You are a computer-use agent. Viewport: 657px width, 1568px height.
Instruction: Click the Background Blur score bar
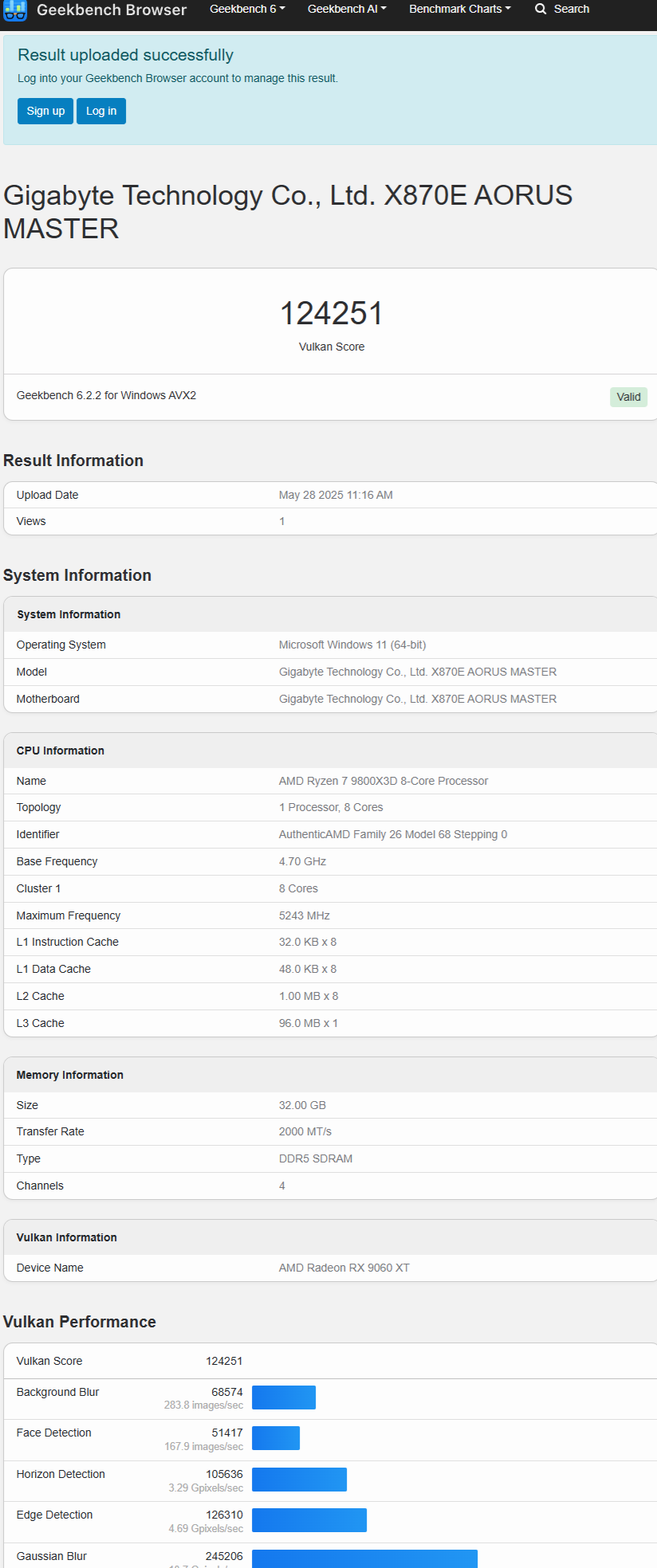pos(284,1397)
